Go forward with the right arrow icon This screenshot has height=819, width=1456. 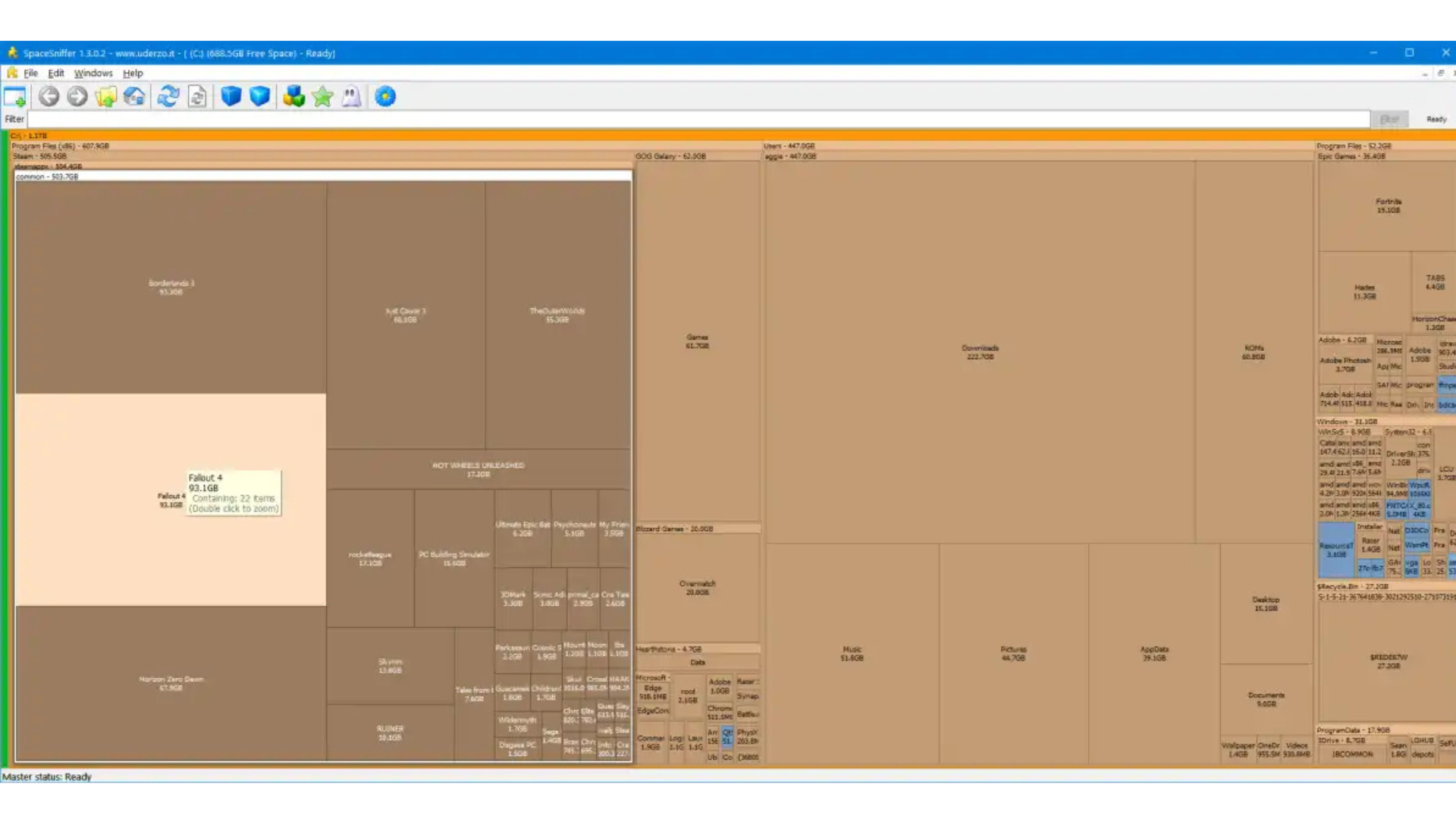tap(77, 96)
